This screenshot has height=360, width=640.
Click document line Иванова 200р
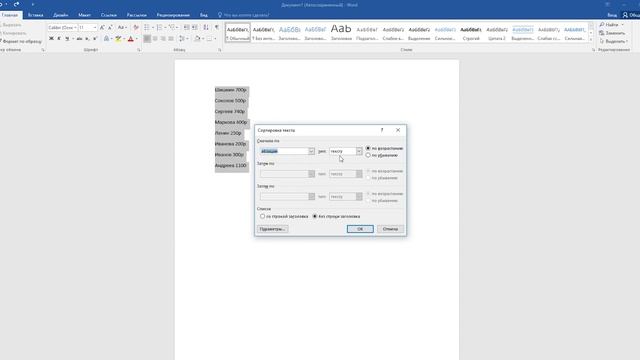pos(231,144)
